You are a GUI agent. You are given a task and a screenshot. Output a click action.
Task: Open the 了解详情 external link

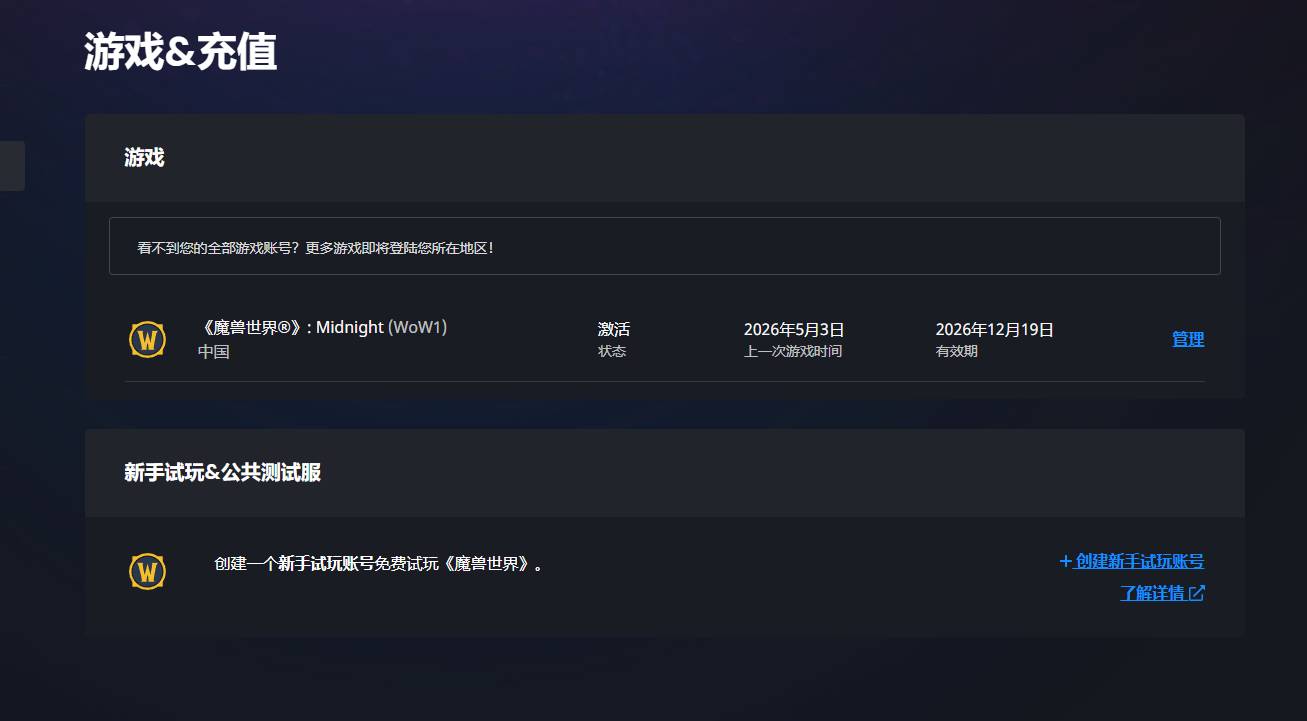click(x=1162, y=593)
